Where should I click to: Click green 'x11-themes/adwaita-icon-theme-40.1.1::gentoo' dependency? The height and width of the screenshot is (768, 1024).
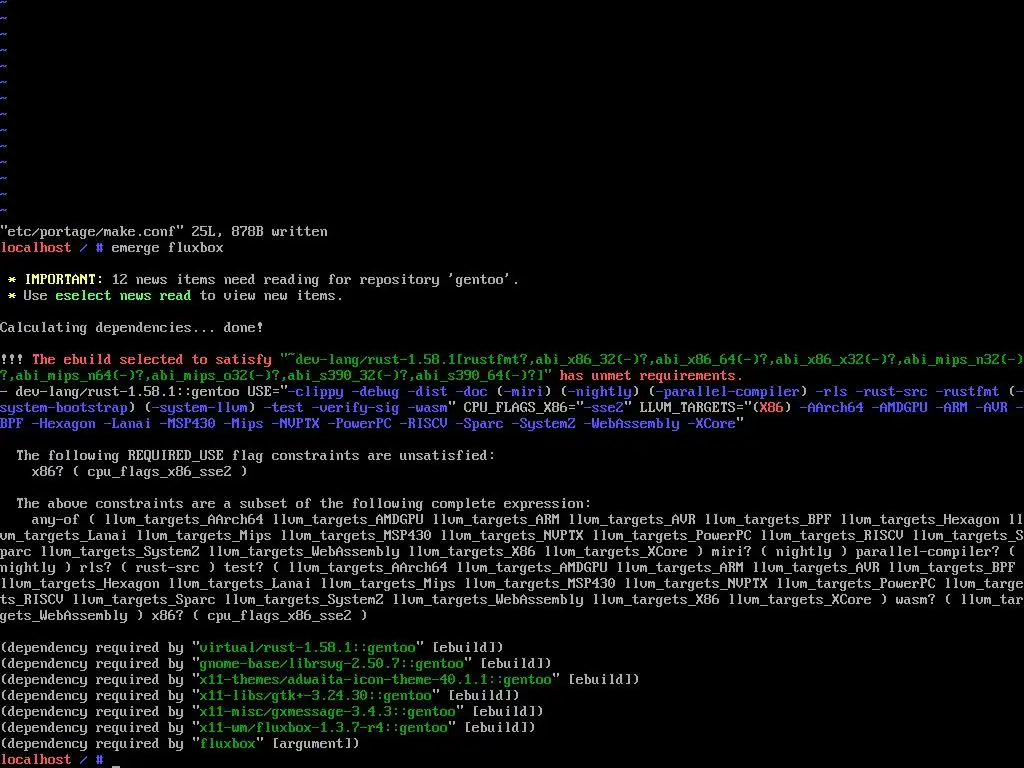(375, 680)
